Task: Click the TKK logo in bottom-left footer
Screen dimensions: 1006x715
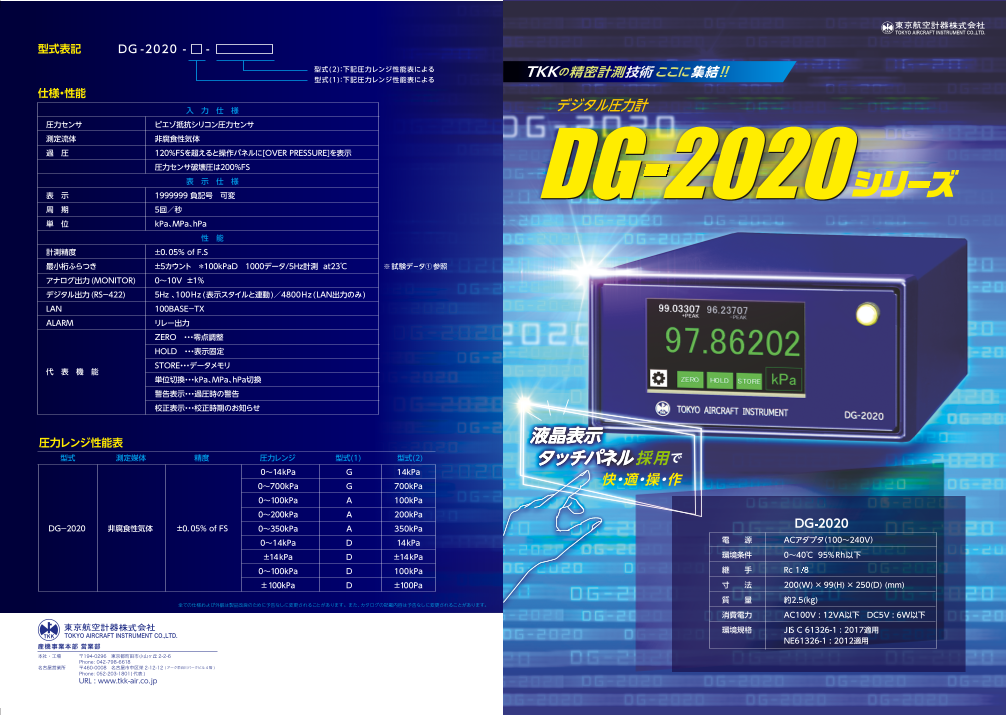Action: coord(49,629)
